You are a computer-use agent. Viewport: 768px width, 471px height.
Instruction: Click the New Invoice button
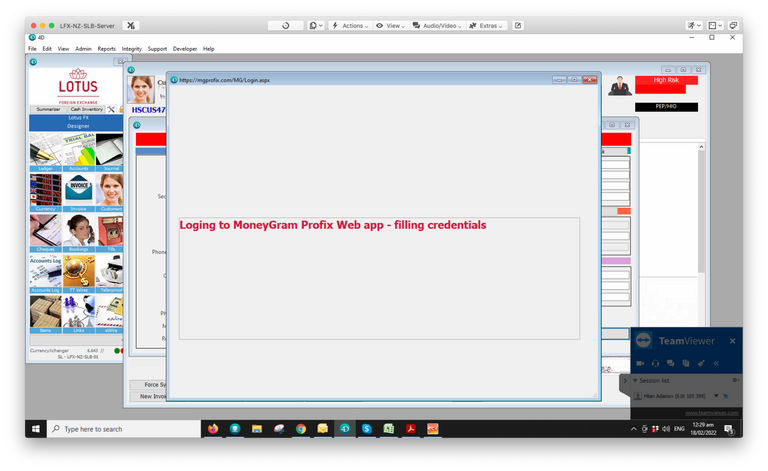148,397
